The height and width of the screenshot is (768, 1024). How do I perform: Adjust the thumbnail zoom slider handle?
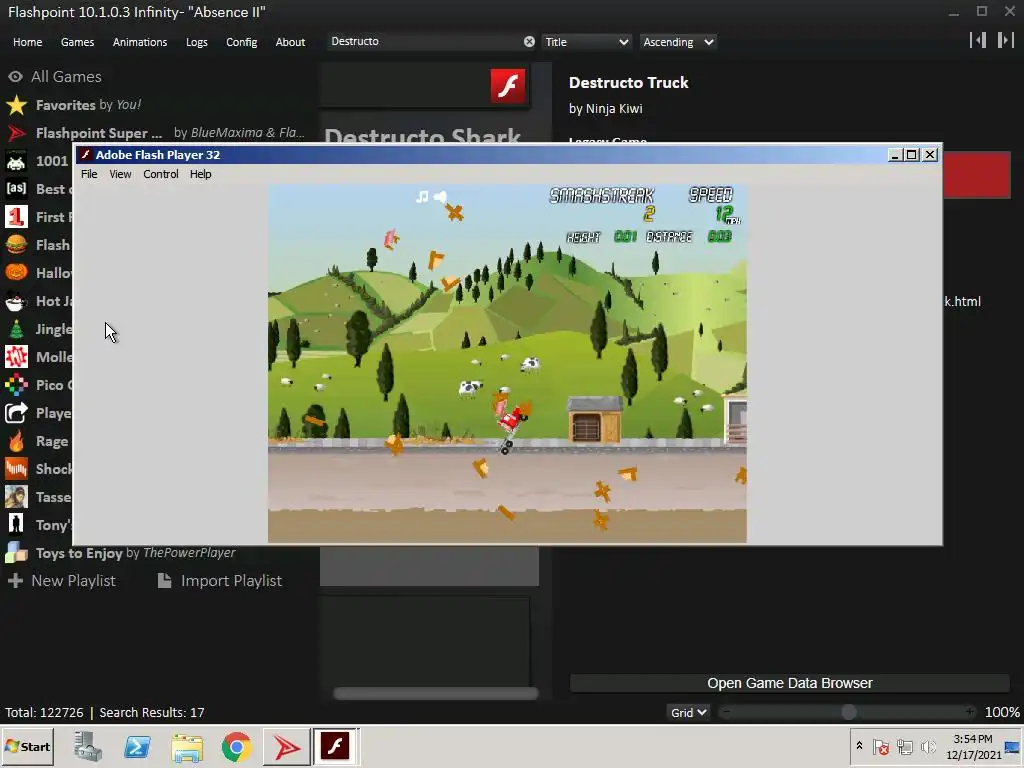tap(848, 712)
